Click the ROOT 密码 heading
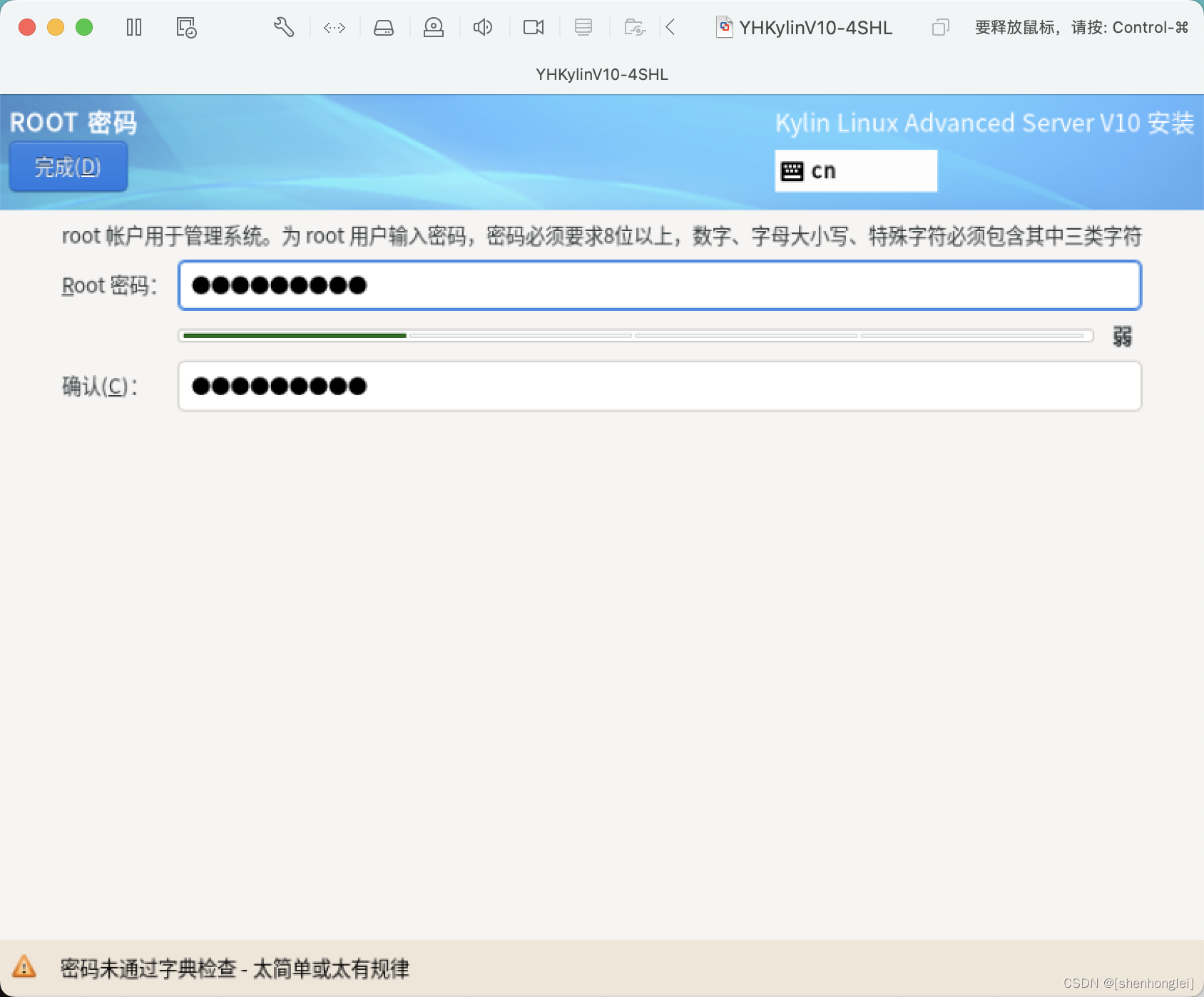1204x997 pixels. tap(73, 123)
